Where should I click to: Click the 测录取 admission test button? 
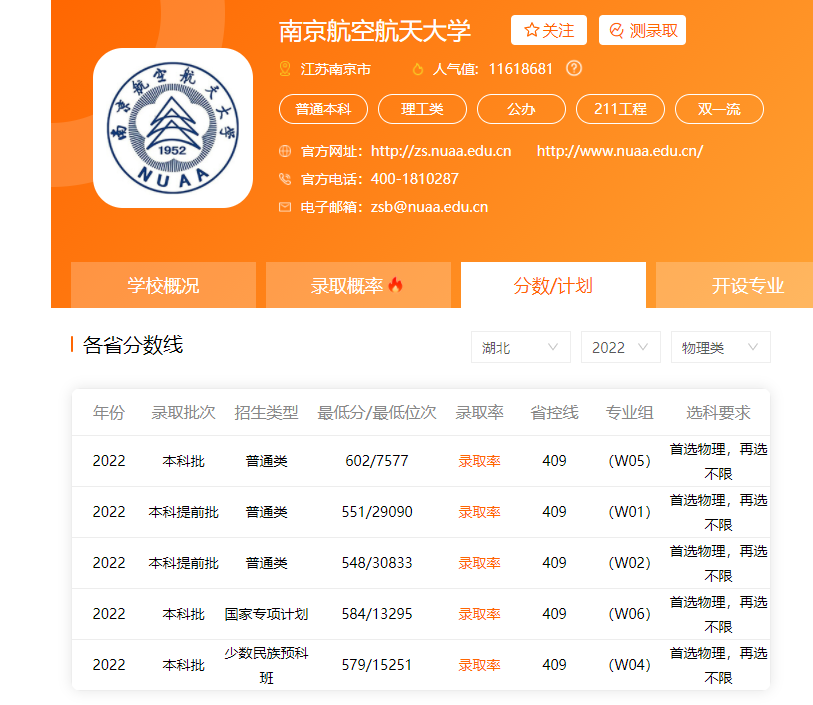642,31
